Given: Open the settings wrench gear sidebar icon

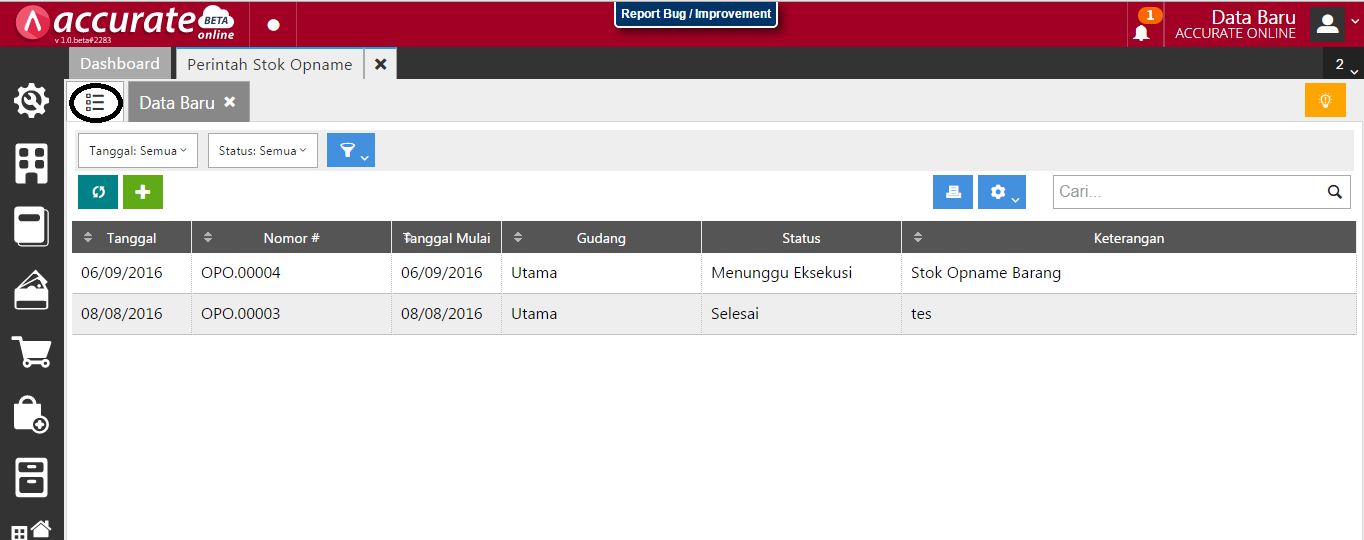Looking at the screenshot, I should click(31, 100).
